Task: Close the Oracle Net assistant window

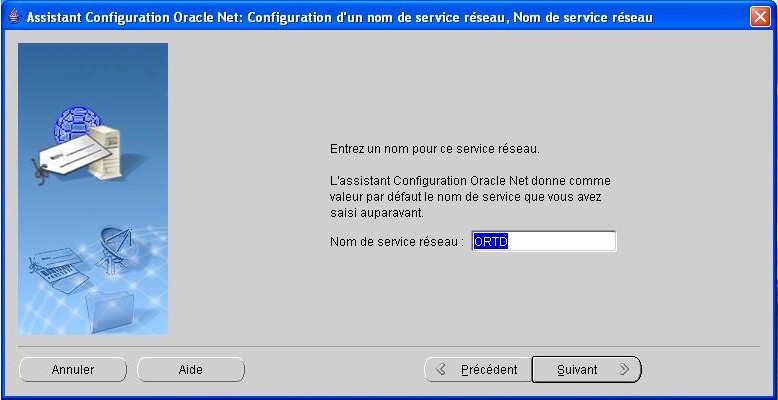Action: (760, 18)
